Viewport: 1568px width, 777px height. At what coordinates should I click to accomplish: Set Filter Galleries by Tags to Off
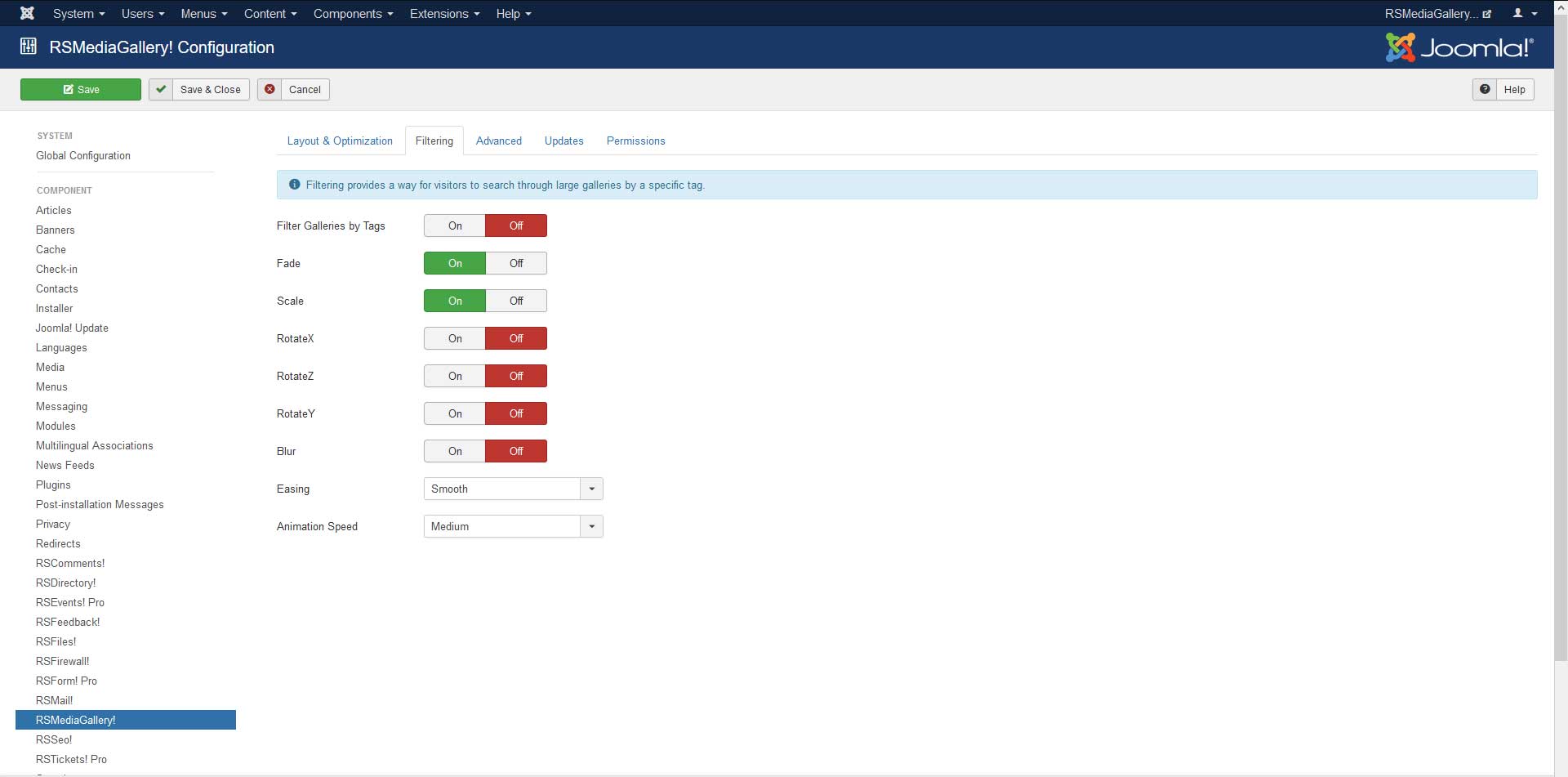click(x=516, y=226)
